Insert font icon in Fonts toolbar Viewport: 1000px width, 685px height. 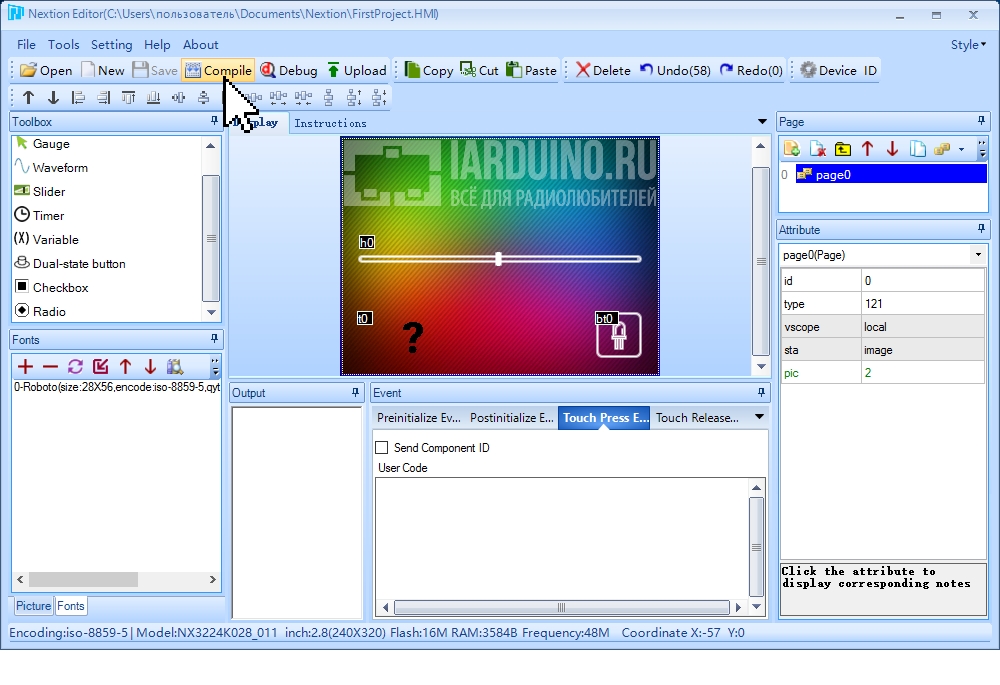tap(100, 366)
